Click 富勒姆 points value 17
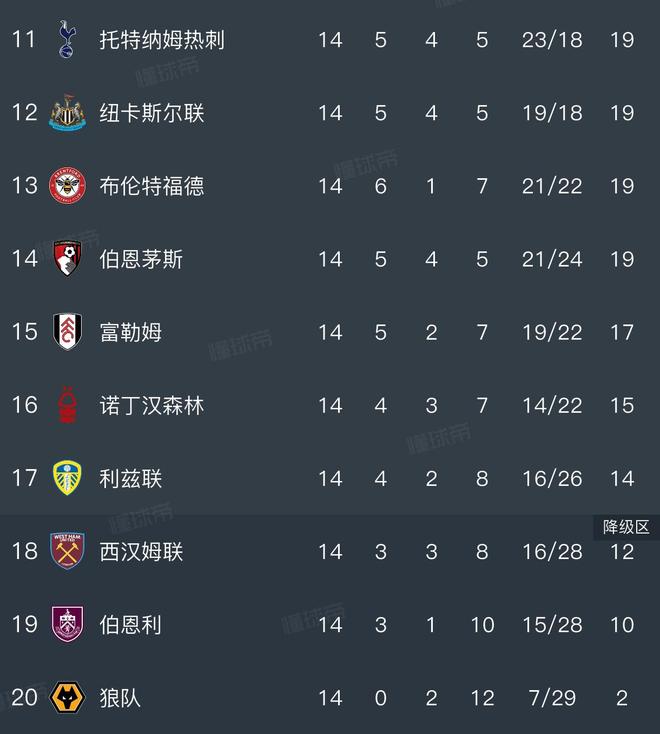Image resolution: width=660 pixels, height=734 pixels. (622, 332)
